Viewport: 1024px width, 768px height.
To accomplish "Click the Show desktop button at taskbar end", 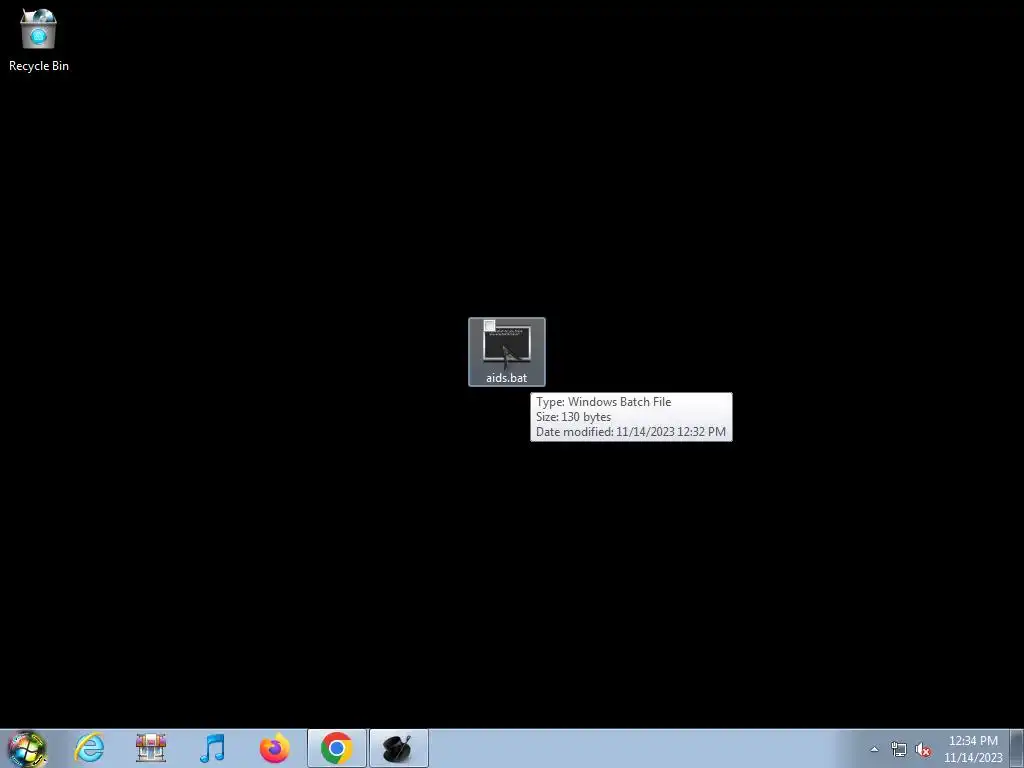I will pyautogui.click(x=1017, y=748).
